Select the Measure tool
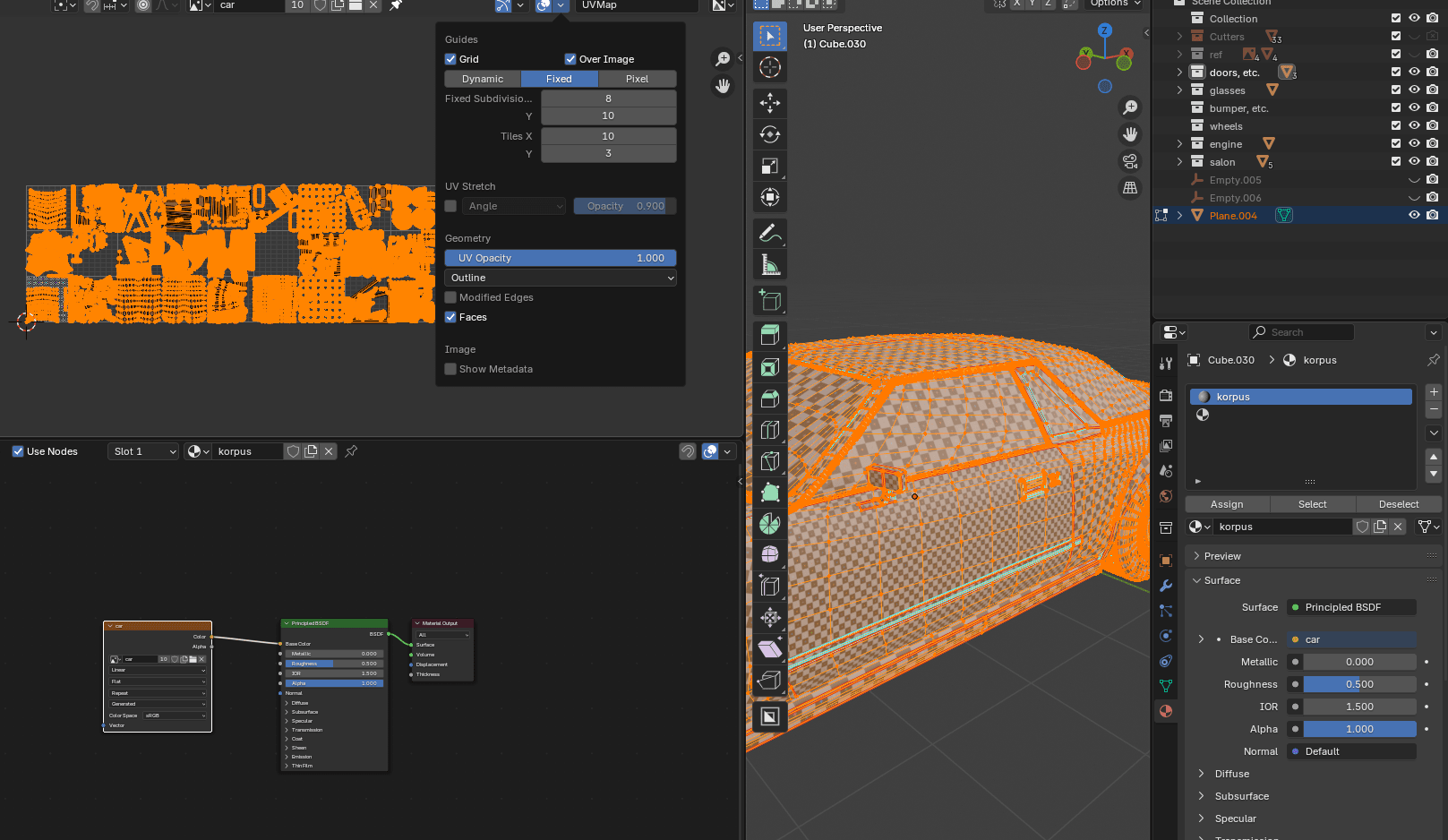Viewport: 1448px width, 840px height. 769,264
